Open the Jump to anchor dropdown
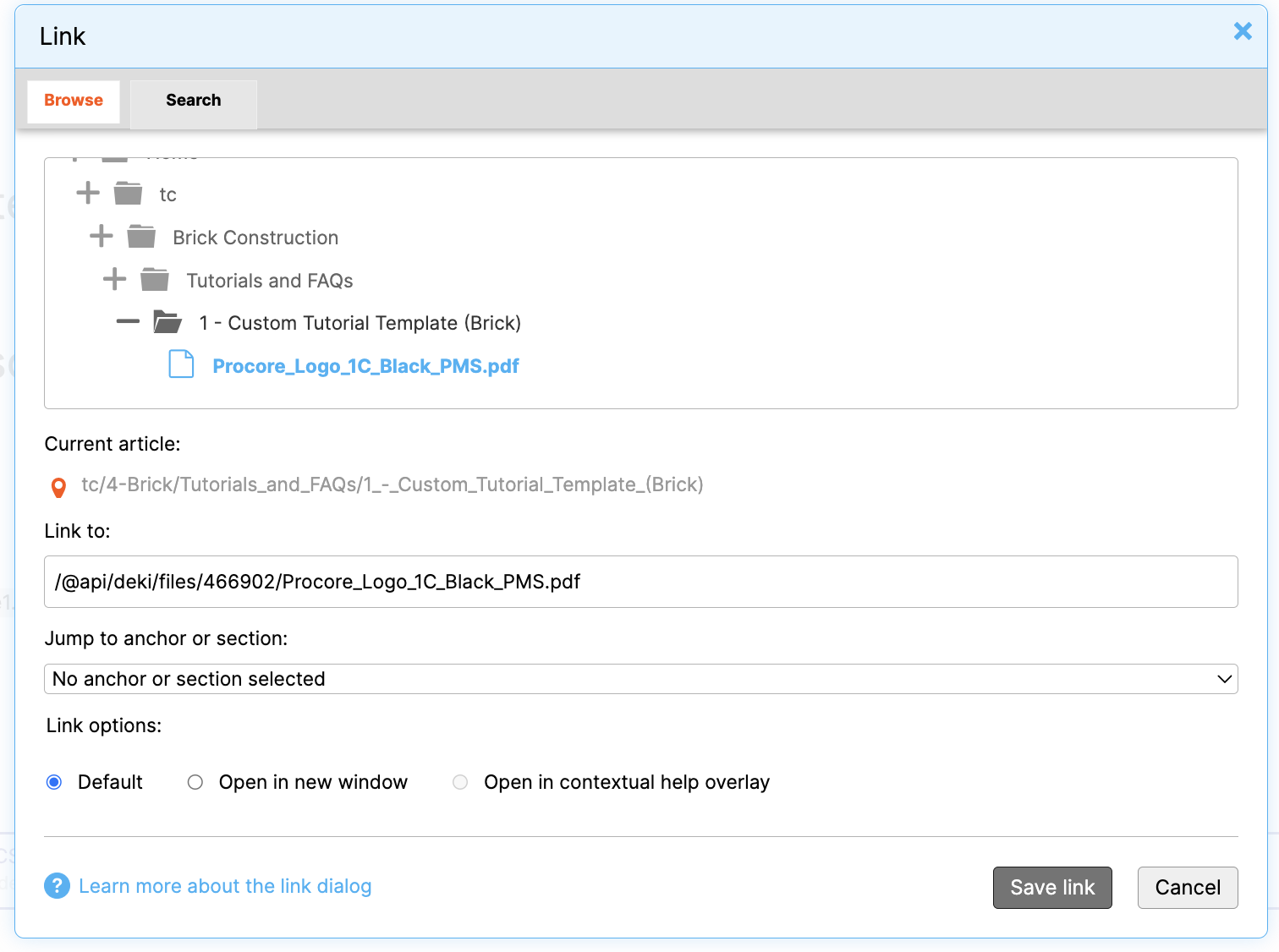Screen dimensions: 1279x952 coord(640,679)
